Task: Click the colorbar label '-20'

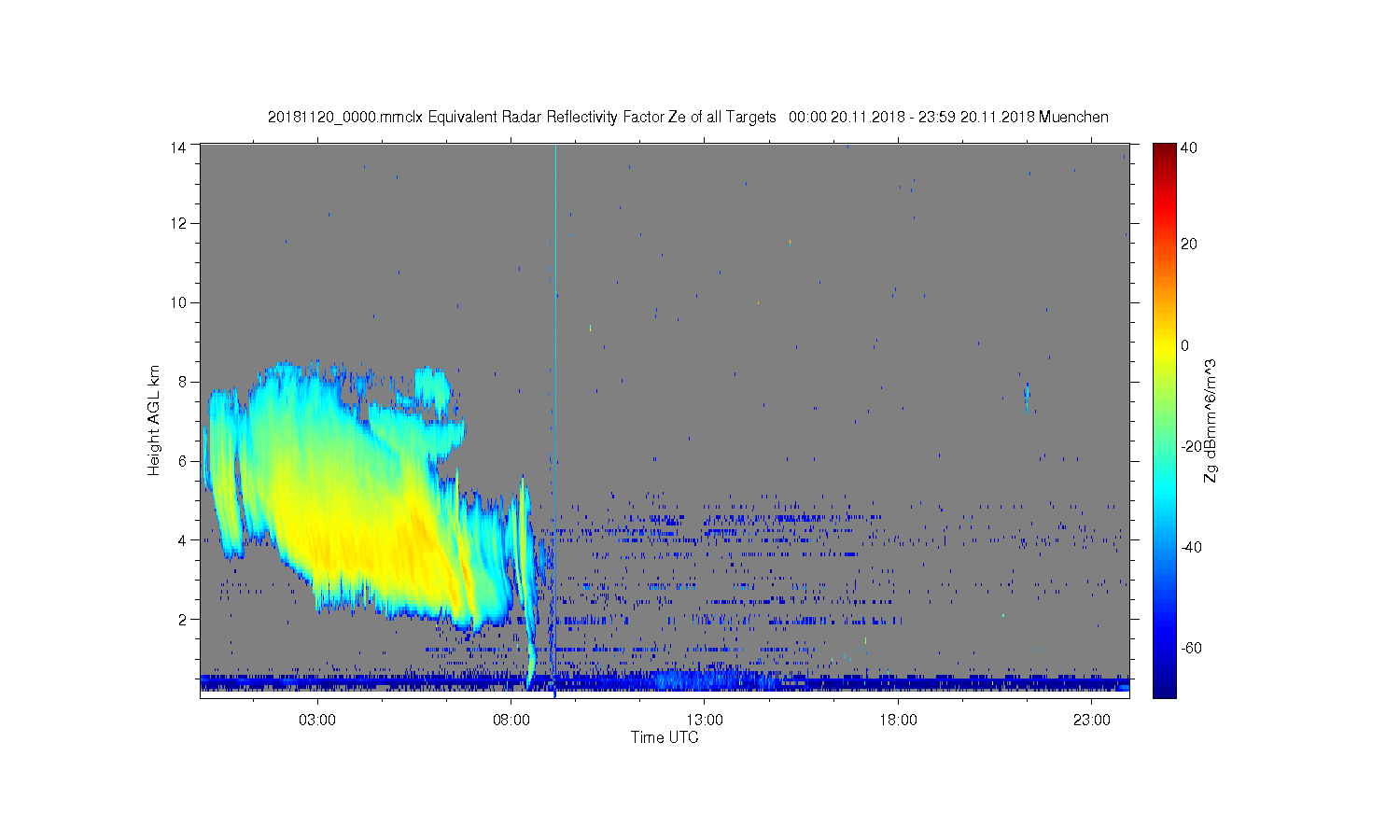Action: 1191,446
